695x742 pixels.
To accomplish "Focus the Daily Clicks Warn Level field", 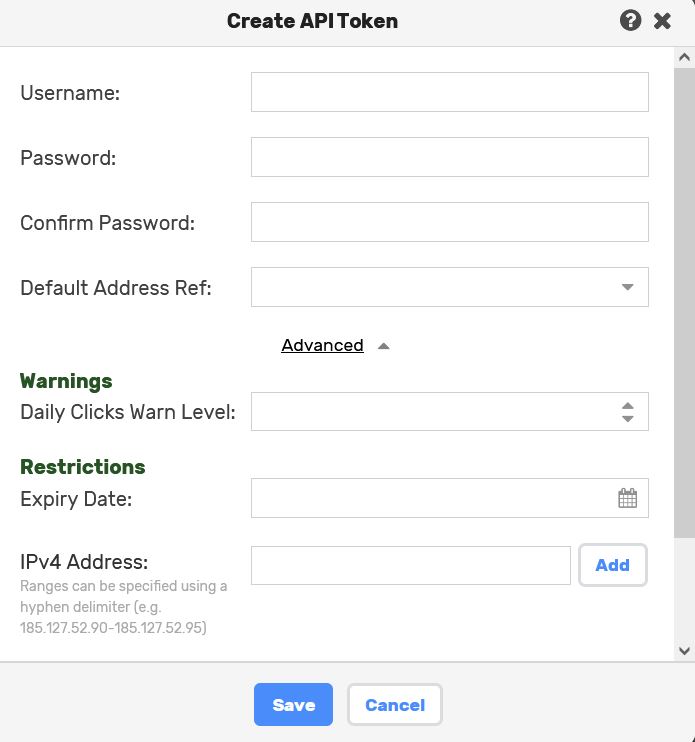I will pos(430,411).
